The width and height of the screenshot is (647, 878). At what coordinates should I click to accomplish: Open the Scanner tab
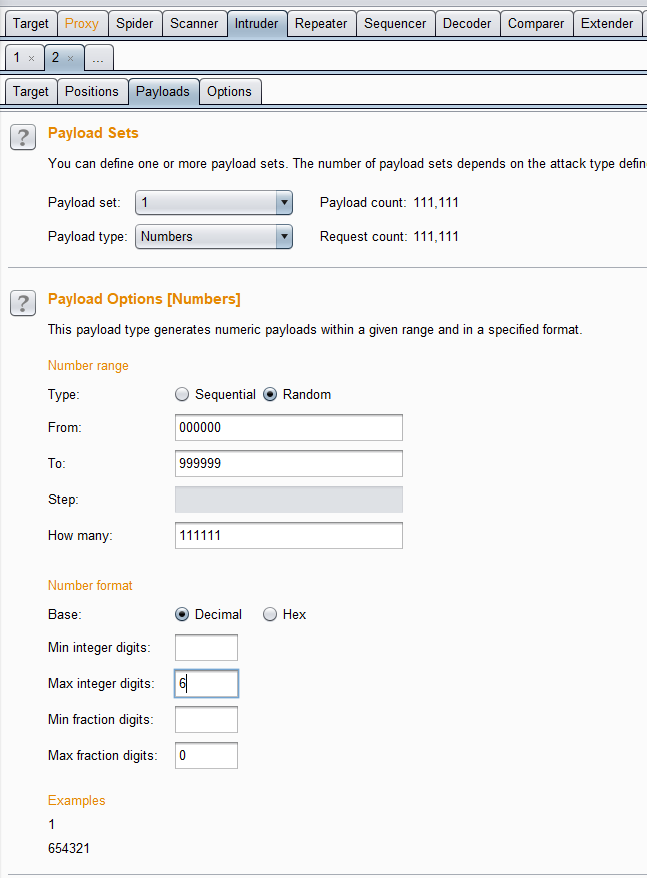point(194,24)
